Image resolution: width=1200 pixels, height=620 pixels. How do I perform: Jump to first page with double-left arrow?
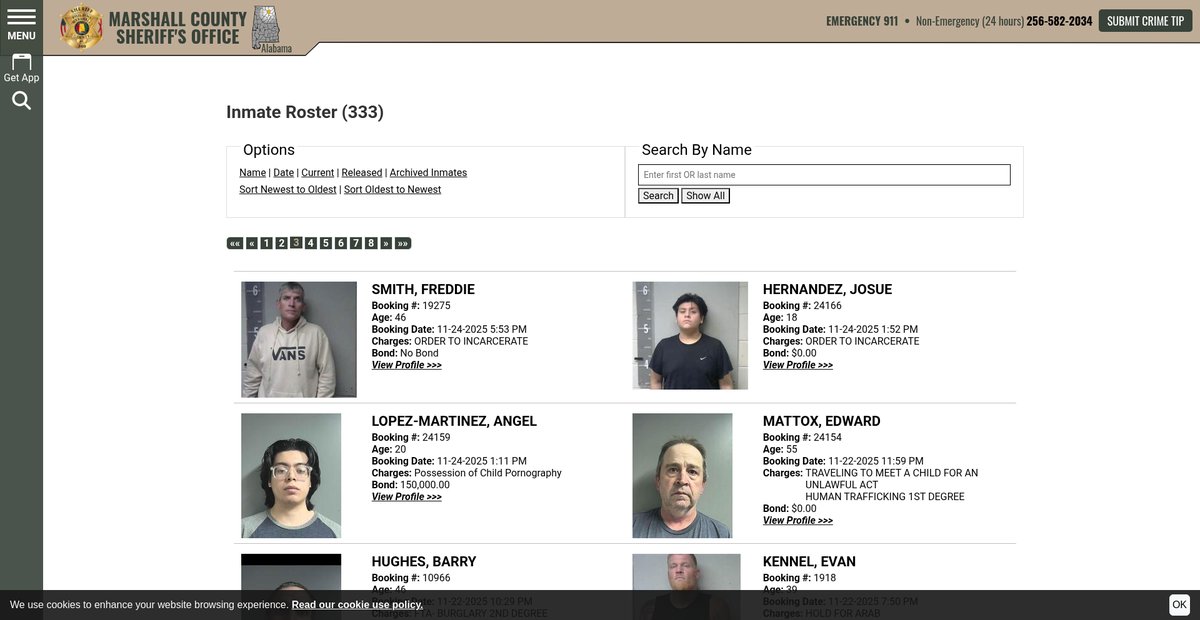click(x=235, y=243)
